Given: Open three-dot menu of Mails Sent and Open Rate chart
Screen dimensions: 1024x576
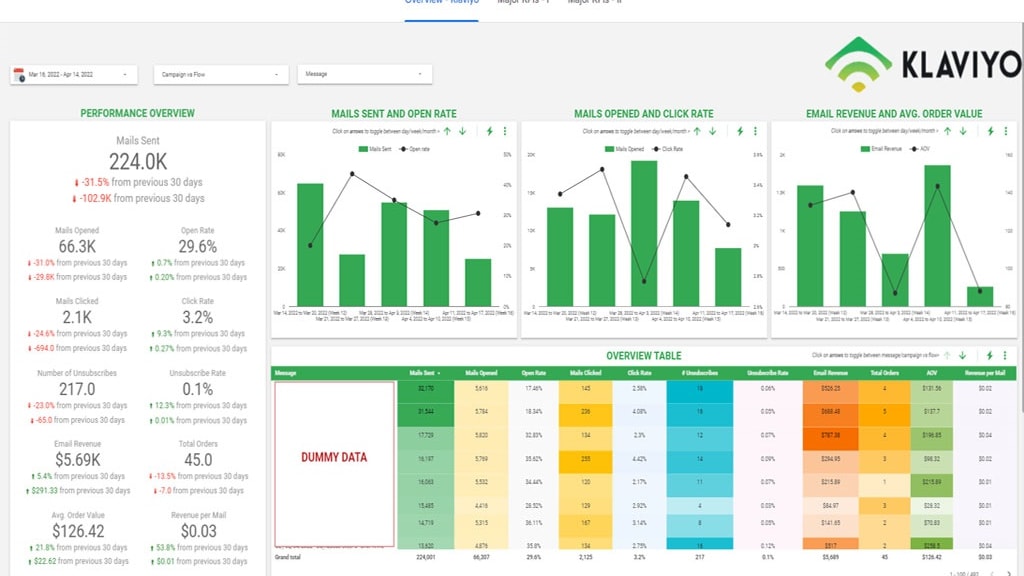Looking at the screenshot, I should [505, 131].
